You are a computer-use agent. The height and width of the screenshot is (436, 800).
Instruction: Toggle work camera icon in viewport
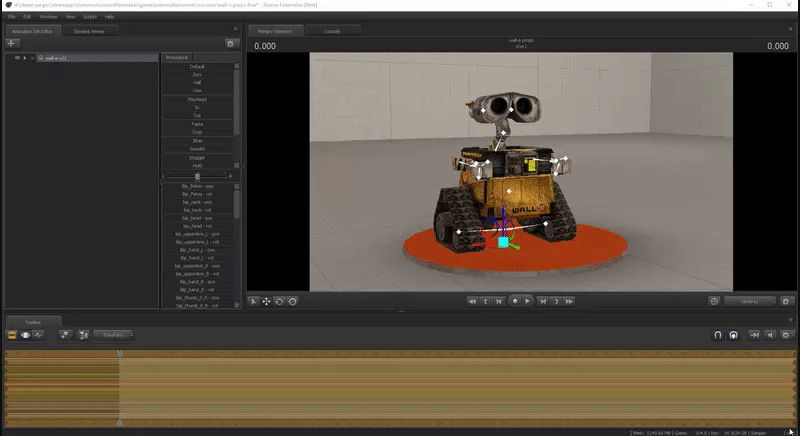coord(714,301)
